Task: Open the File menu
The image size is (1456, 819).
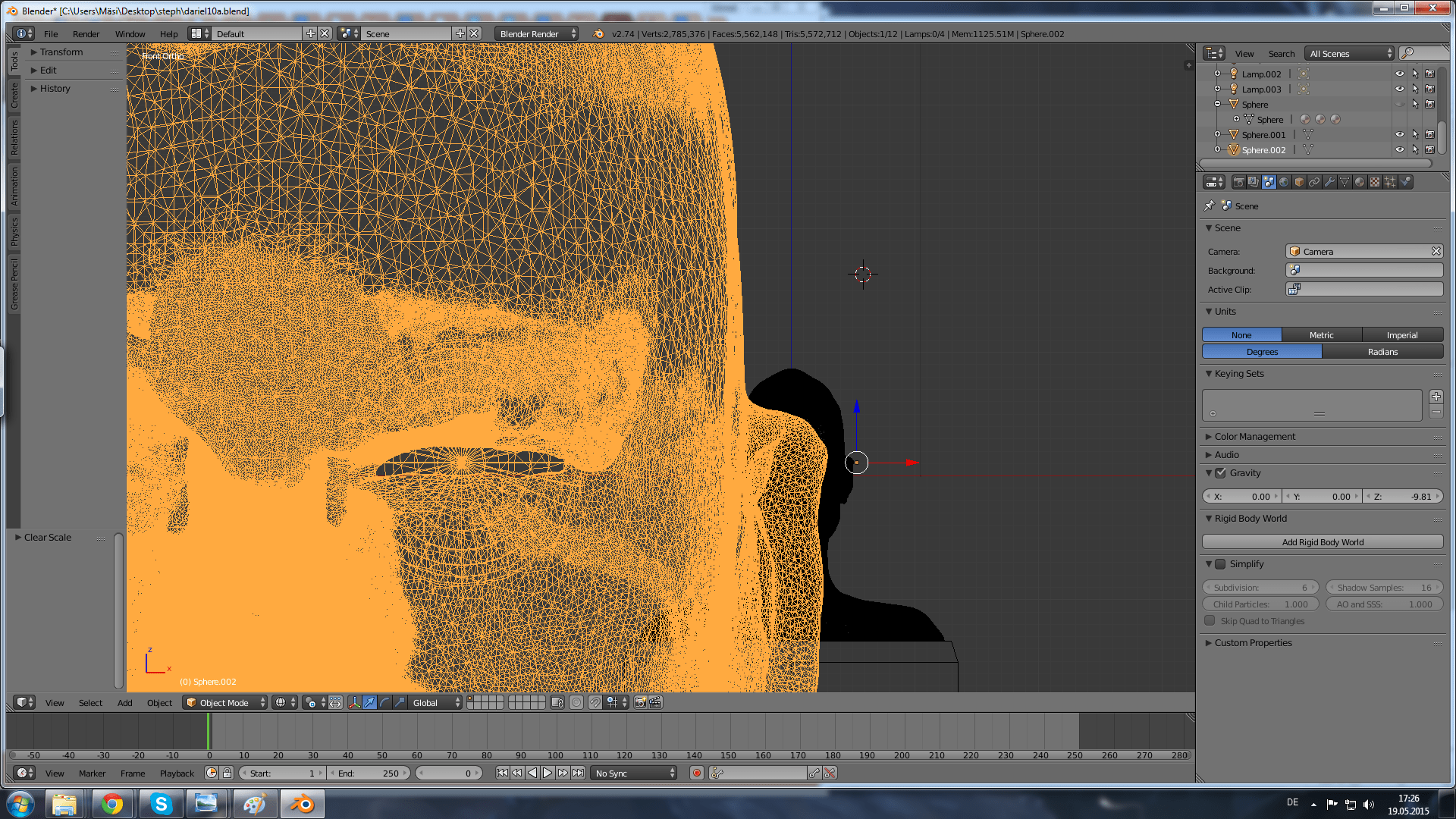Action: [51, 33]
